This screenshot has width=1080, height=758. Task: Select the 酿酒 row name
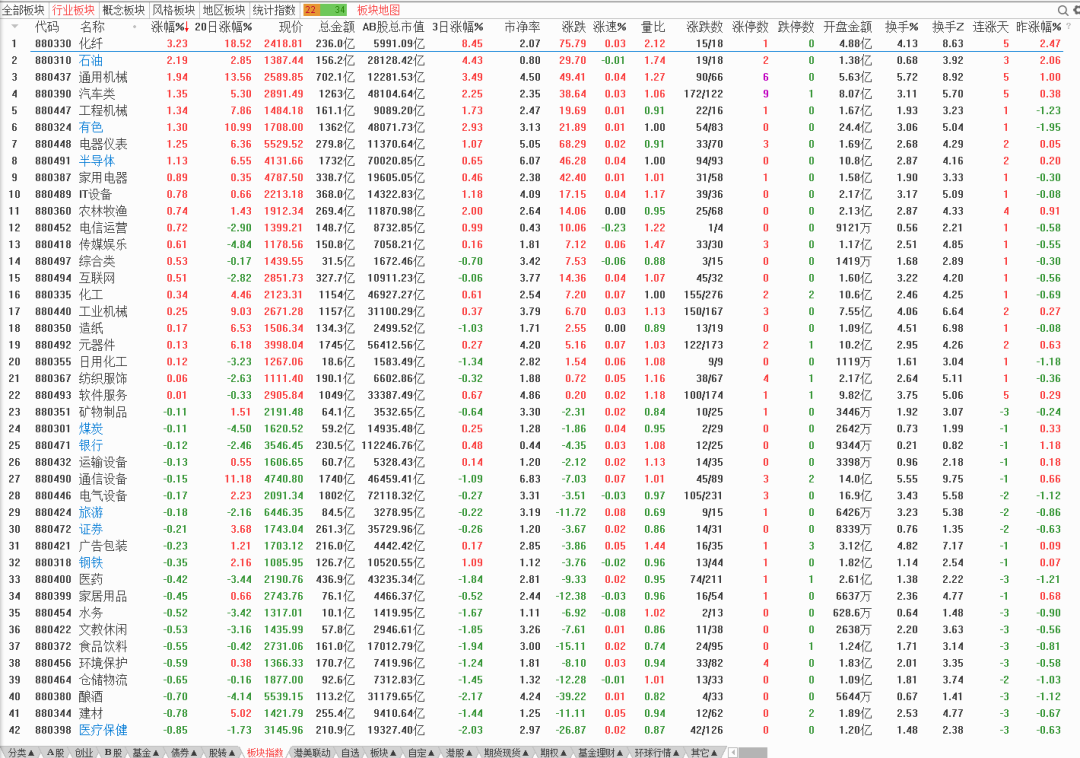pos(91,697)
